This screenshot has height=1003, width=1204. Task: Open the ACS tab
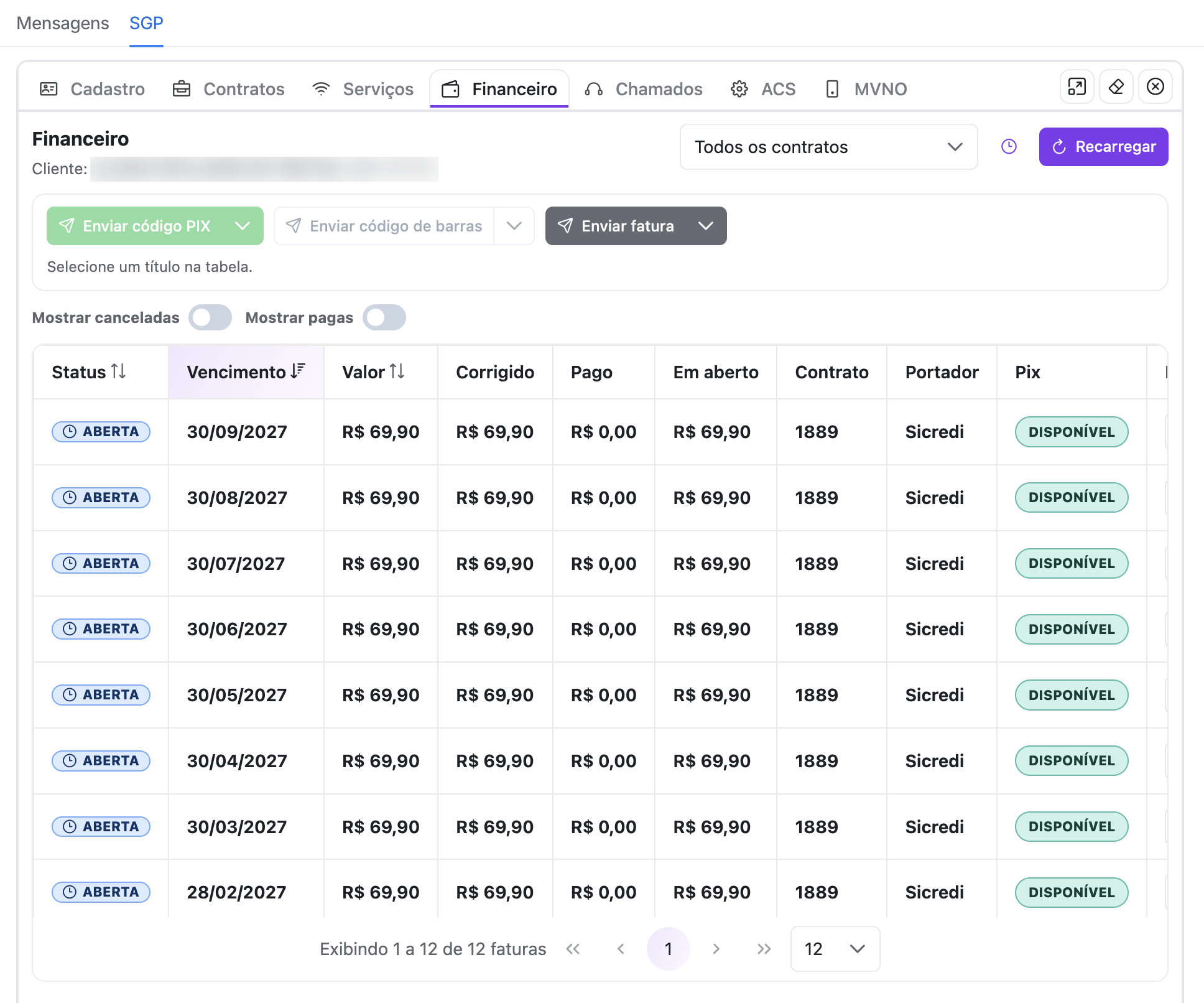click(x=763, y=89)
